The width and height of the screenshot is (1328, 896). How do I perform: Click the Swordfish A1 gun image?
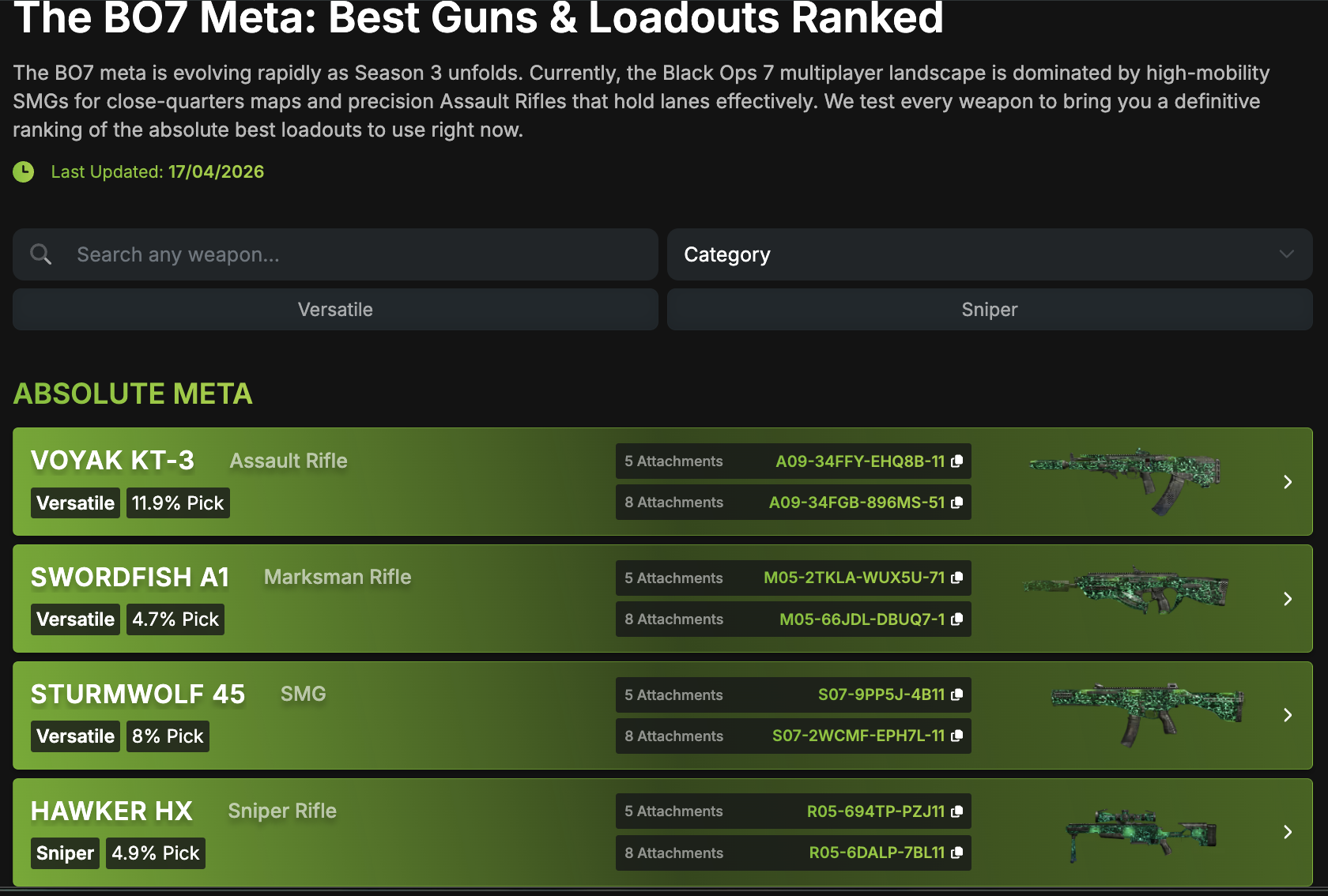(x=1126, y=592)
